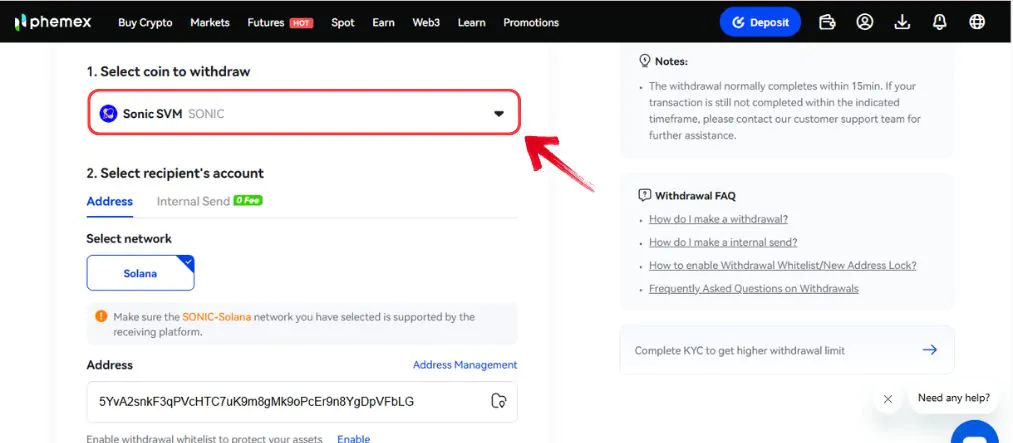Open Address Management link

click(465, 365)
